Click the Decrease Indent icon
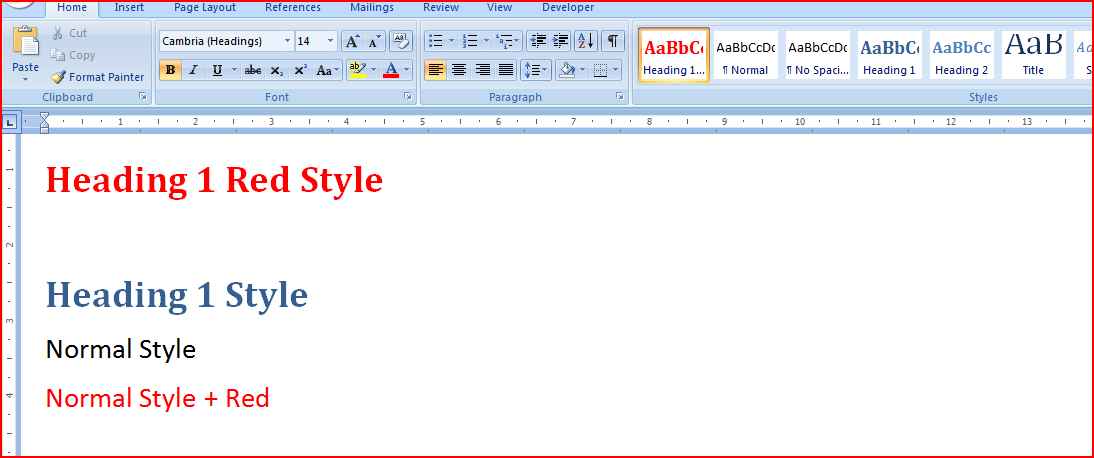The width and height of the screenshot is (1094, 458). [538, 41]
